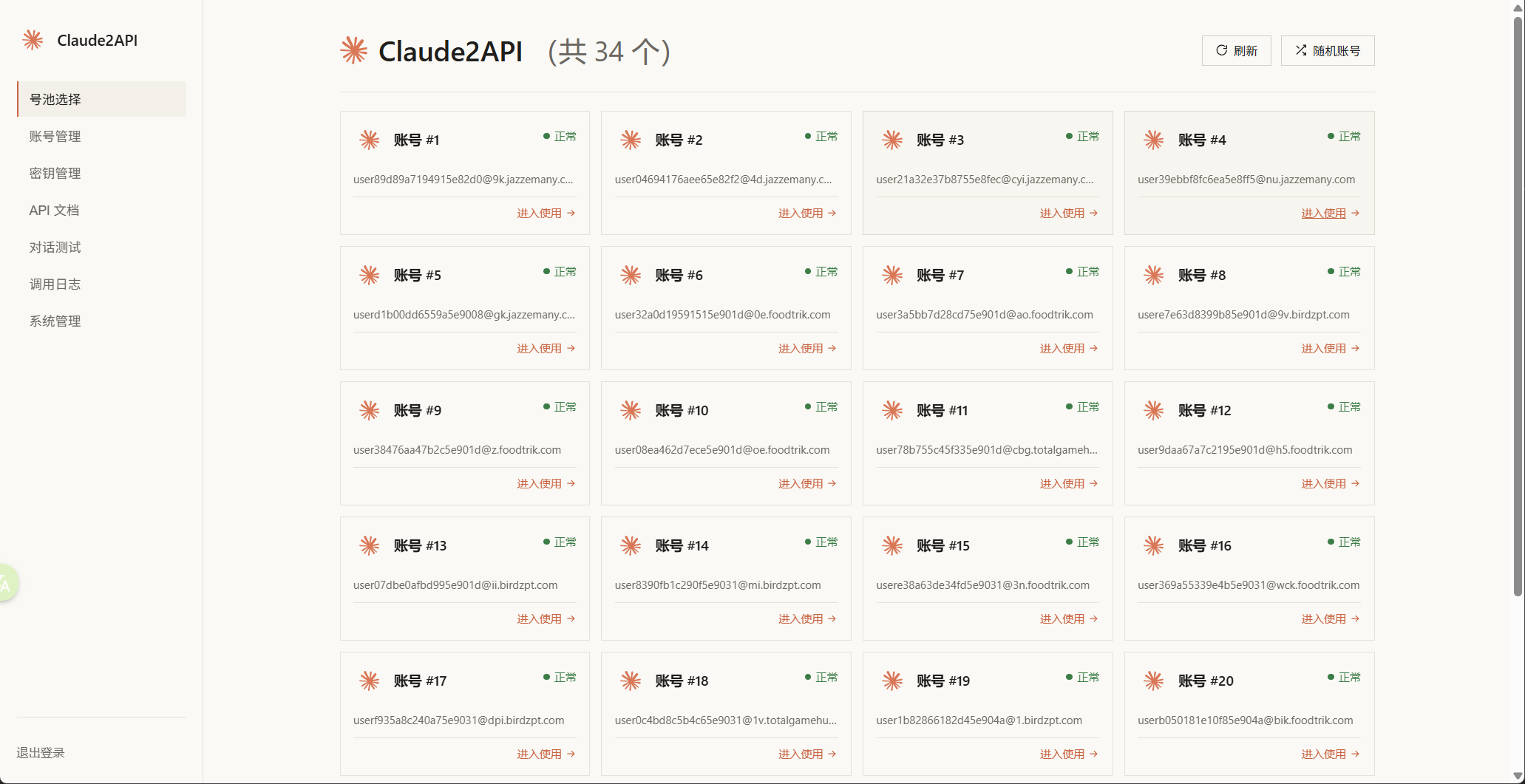Click the starburst icon on account #18 card
Viewport: 1525px width, 784px height.
(631, 681)
